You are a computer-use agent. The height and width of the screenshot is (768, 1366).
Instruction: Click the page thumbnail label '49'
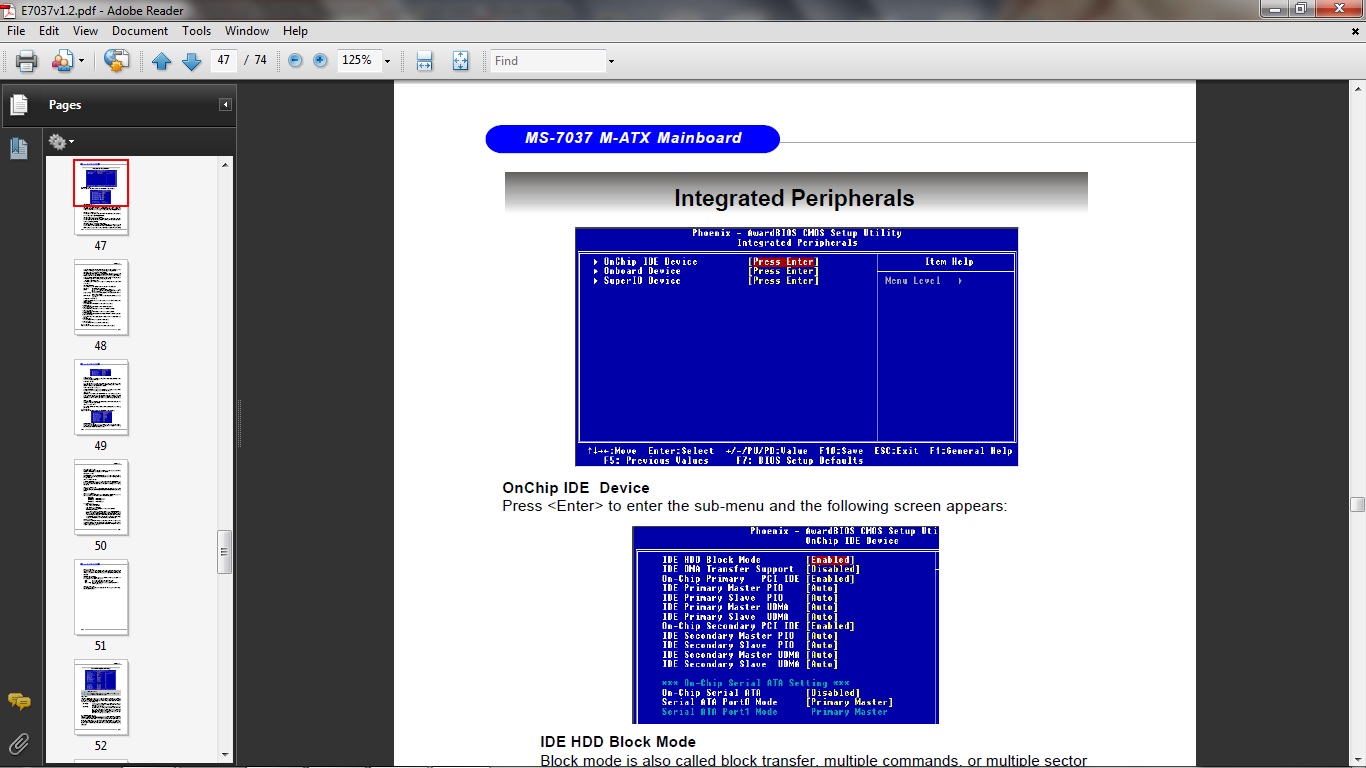(101, 446)
